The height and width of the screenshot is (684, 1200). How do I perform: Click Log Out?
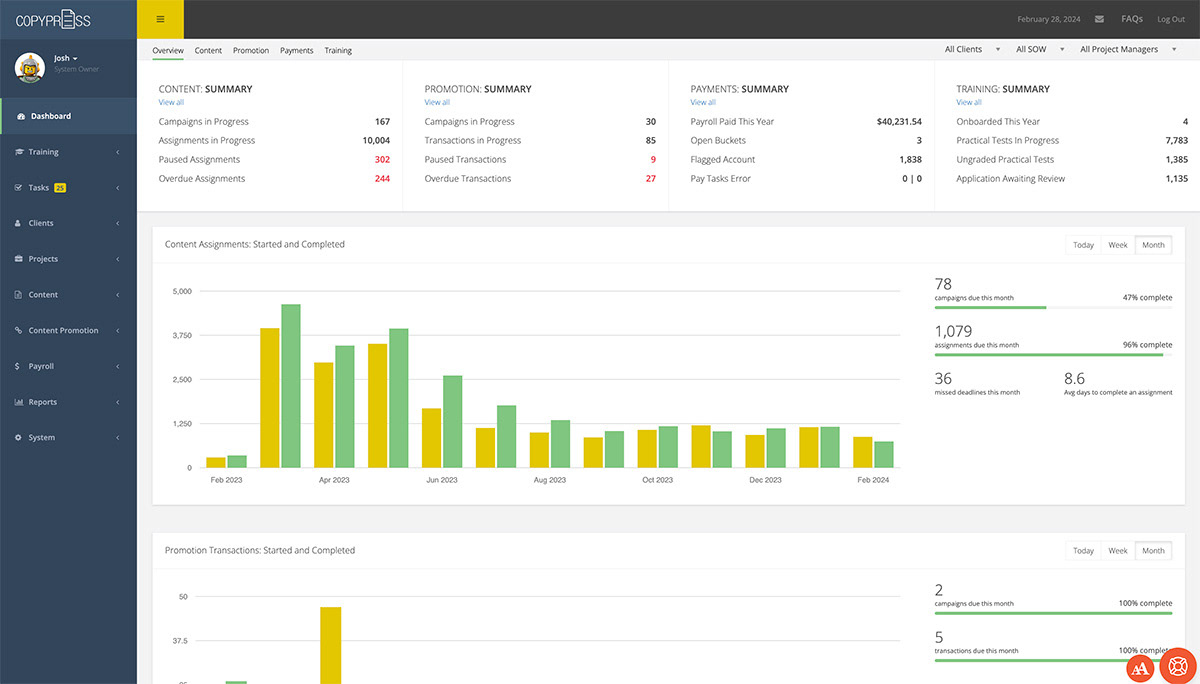[x=1171, y=19]
